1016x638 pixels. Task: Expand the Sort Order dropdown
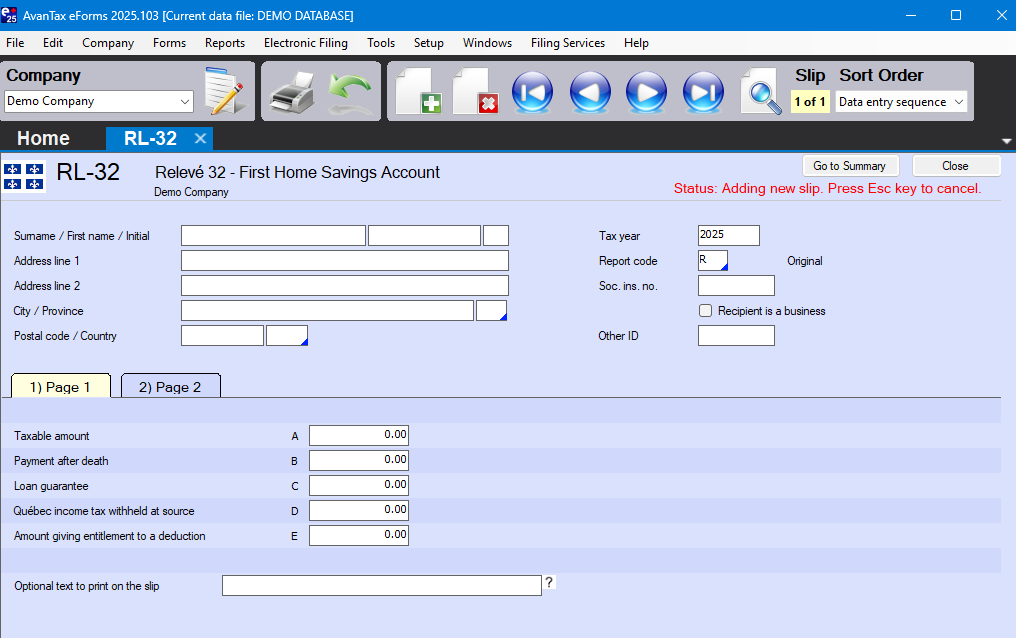click(958, 102)
